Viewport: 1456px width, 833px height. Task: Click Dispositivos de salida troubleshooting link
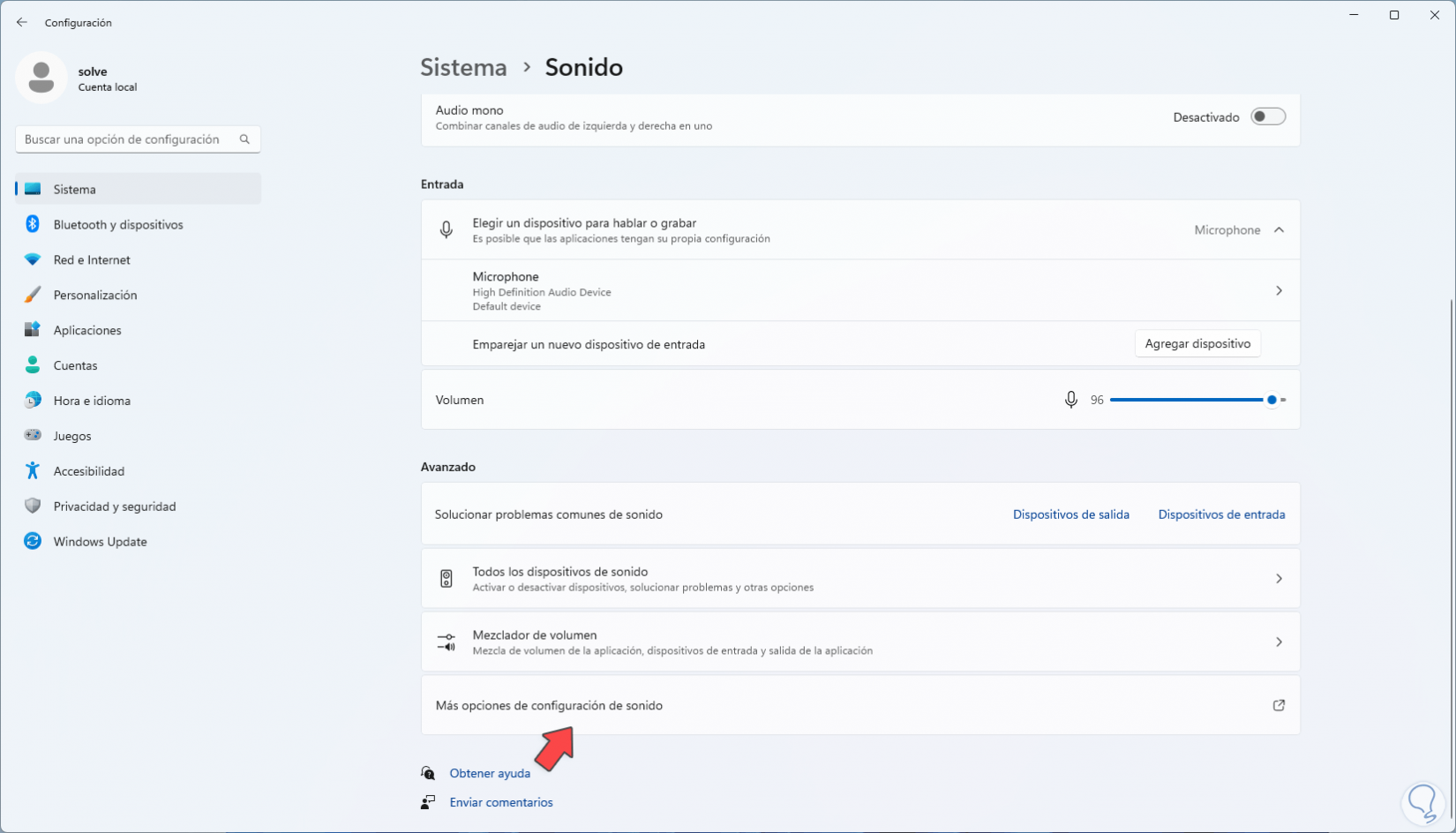(x=1070, y=514)
